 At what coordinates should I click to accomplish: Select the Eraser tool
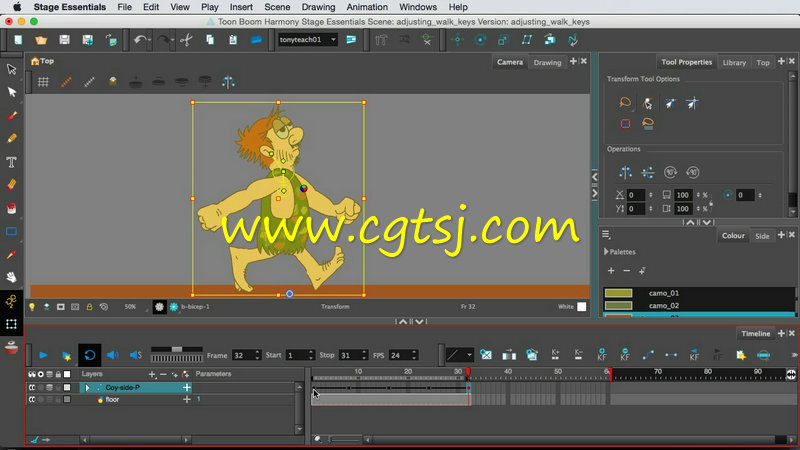[11, 185]
